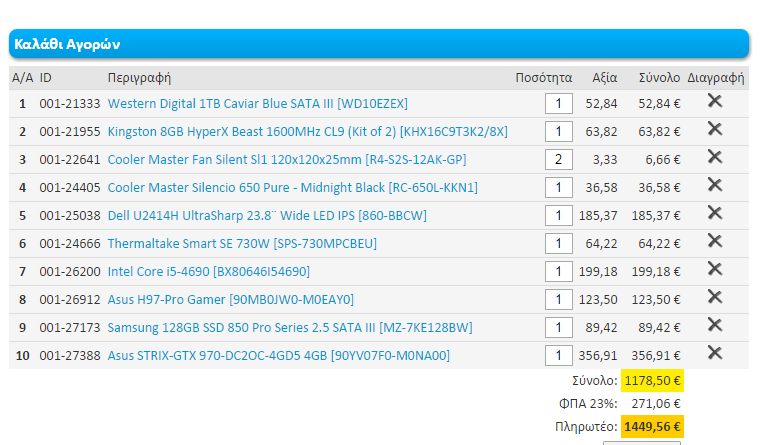The height and width of the screenshot is (445, 768).
Task: Open Samsung 128GB SSD 850 Pro link
Action: pyautogui.click(x=290, y=328)
